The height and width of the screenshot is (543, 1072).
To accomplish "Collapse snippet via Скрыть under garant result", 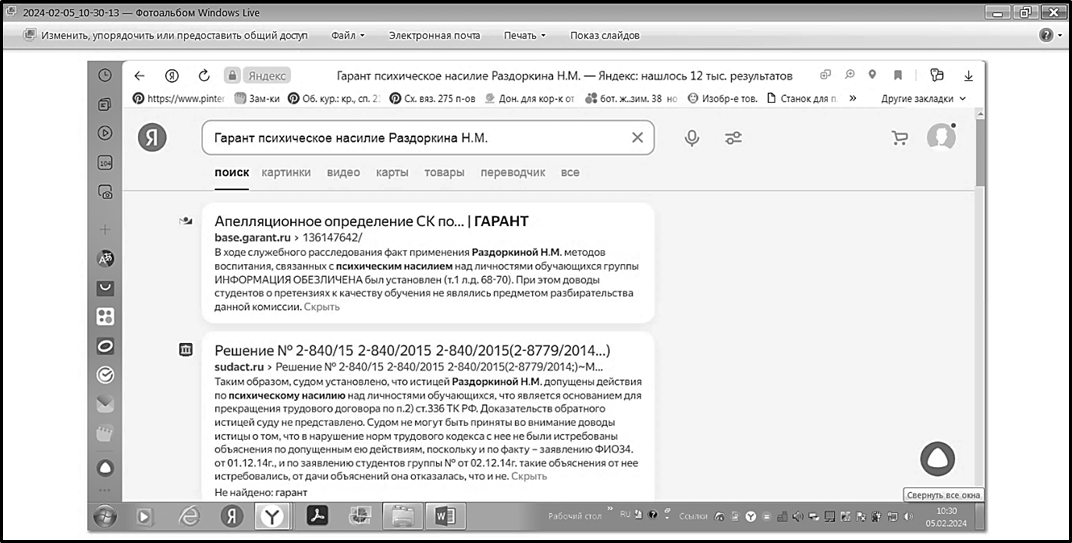I will click(x=322, y=307).
